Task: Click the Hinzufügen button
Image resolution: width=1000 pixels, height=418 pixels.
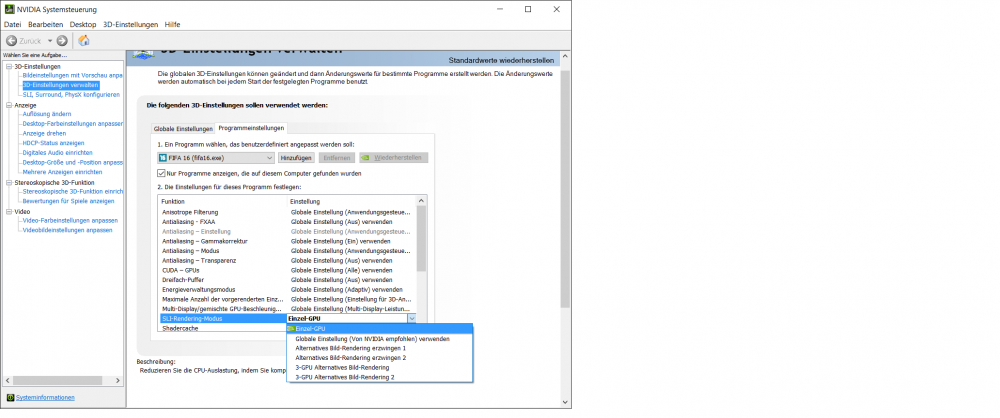Action: point(297,158)
